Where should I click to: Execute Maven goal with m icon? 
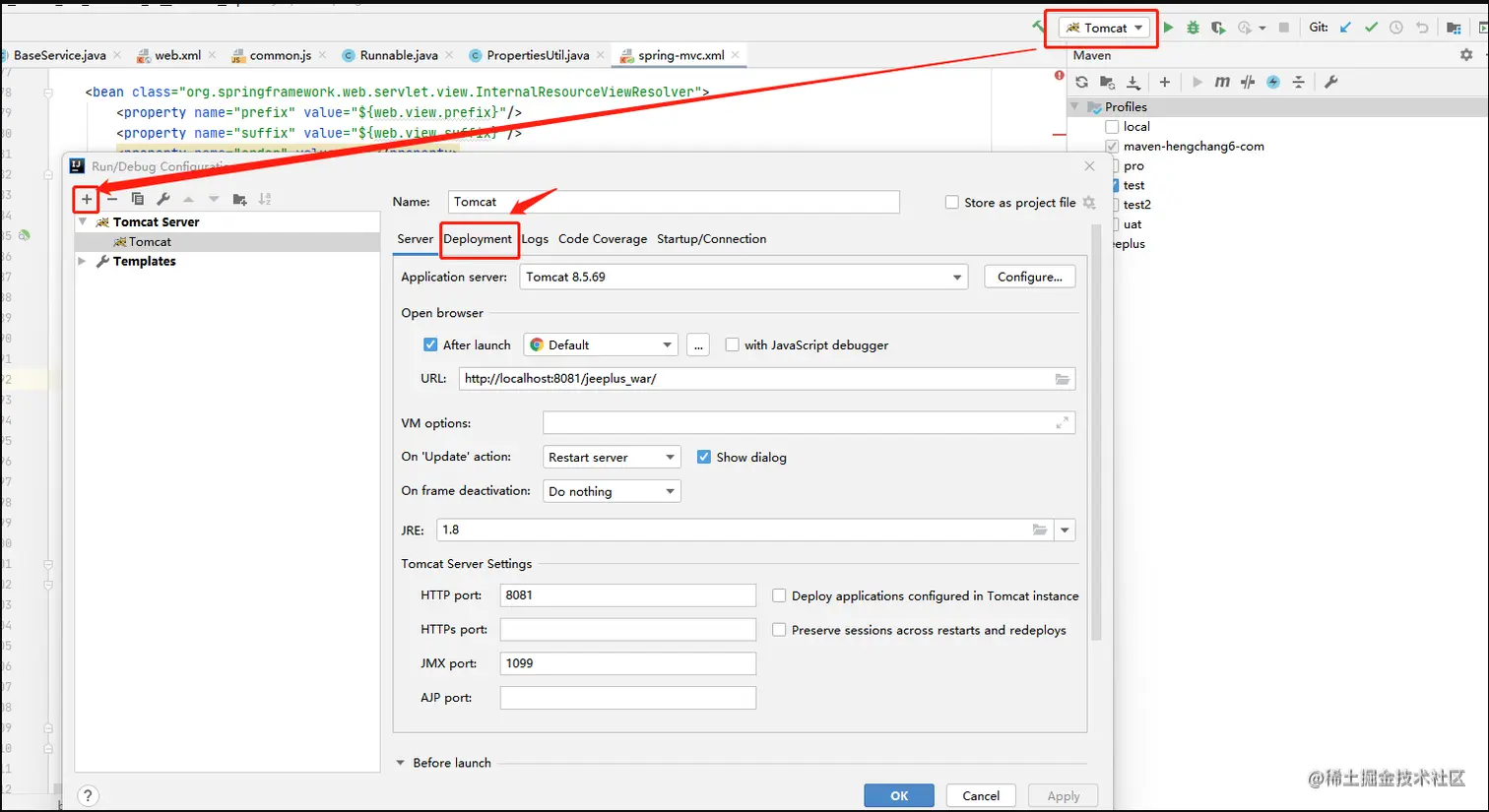[x=1222, y=82]
